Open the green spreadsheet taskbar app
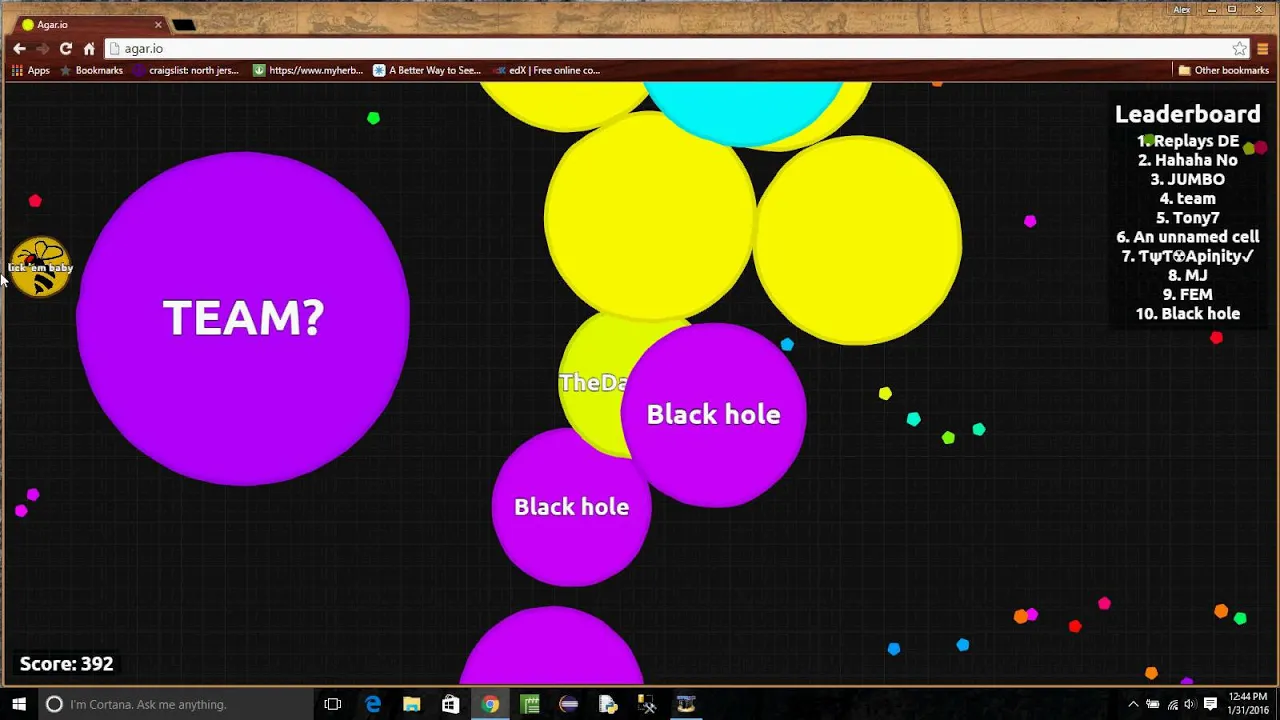The height and width of the screenshot is (720, 1280). point(529,704)
